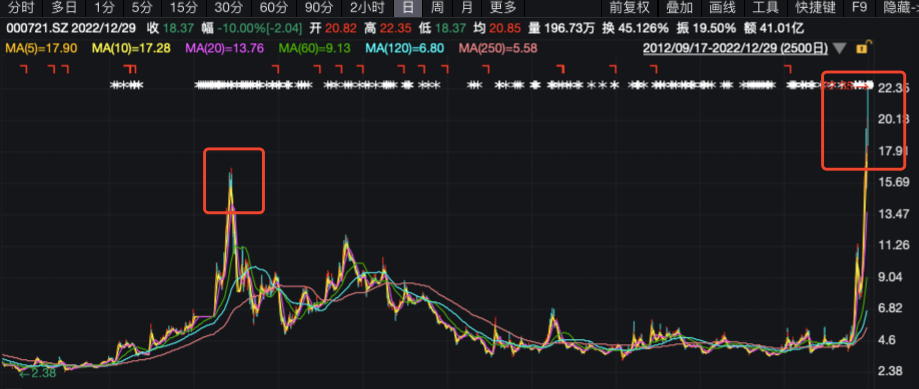
Task: Click the average price 20.85
Action: [505, 28]
